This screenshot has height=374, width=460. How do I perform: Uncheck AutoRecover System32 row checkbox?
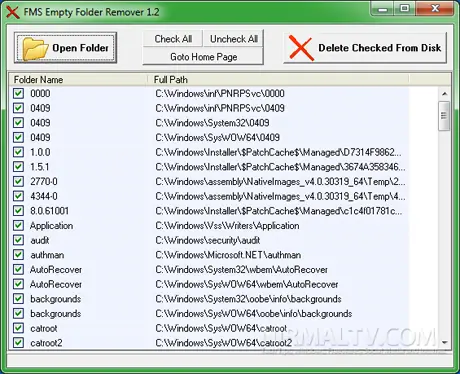18,269
